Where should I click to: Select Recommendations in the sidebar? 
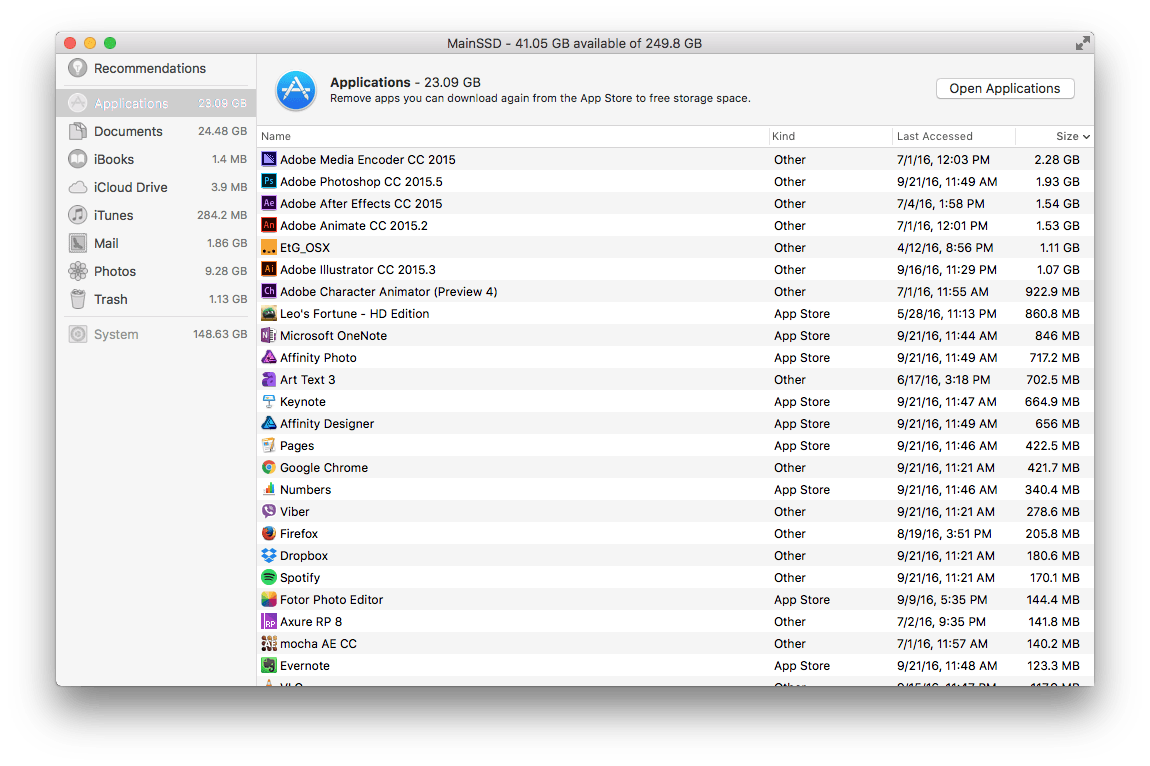149,68
